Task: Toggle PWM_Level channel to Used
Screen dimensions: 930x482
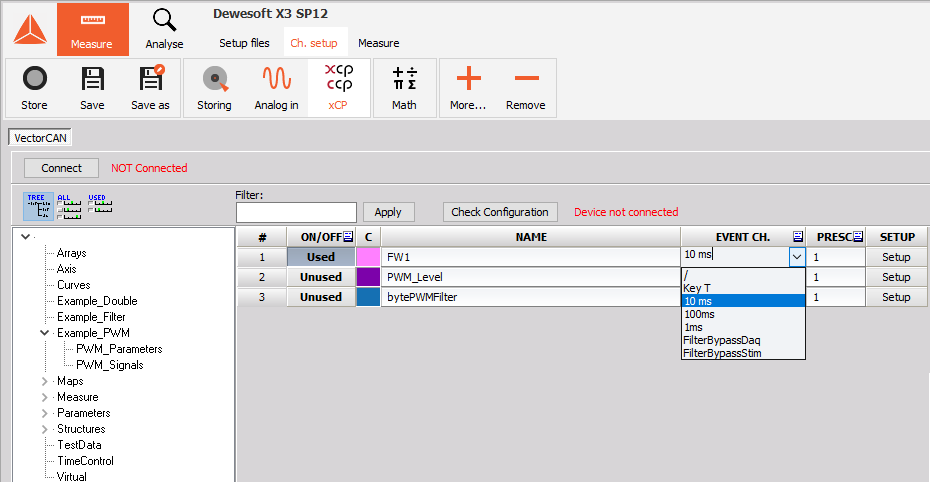Action: 321,277
